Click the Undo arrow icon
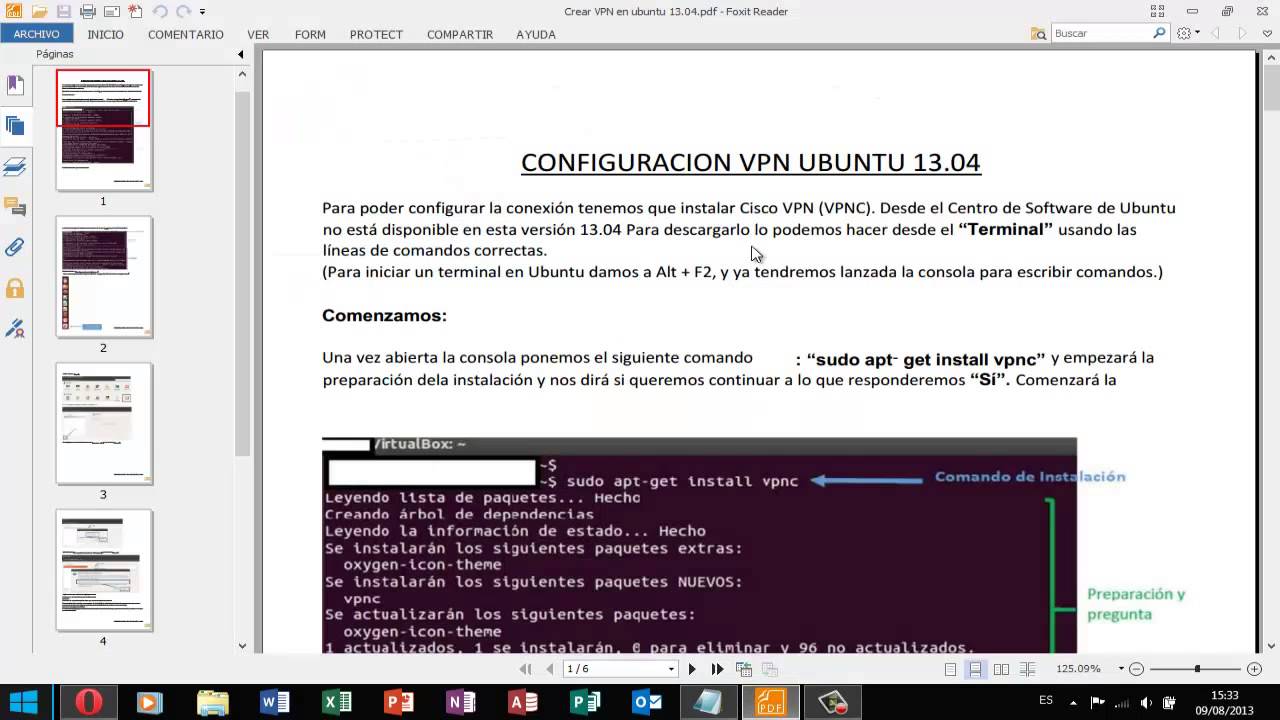Viewport: 1280px width, 720px height. coord(159,12)
